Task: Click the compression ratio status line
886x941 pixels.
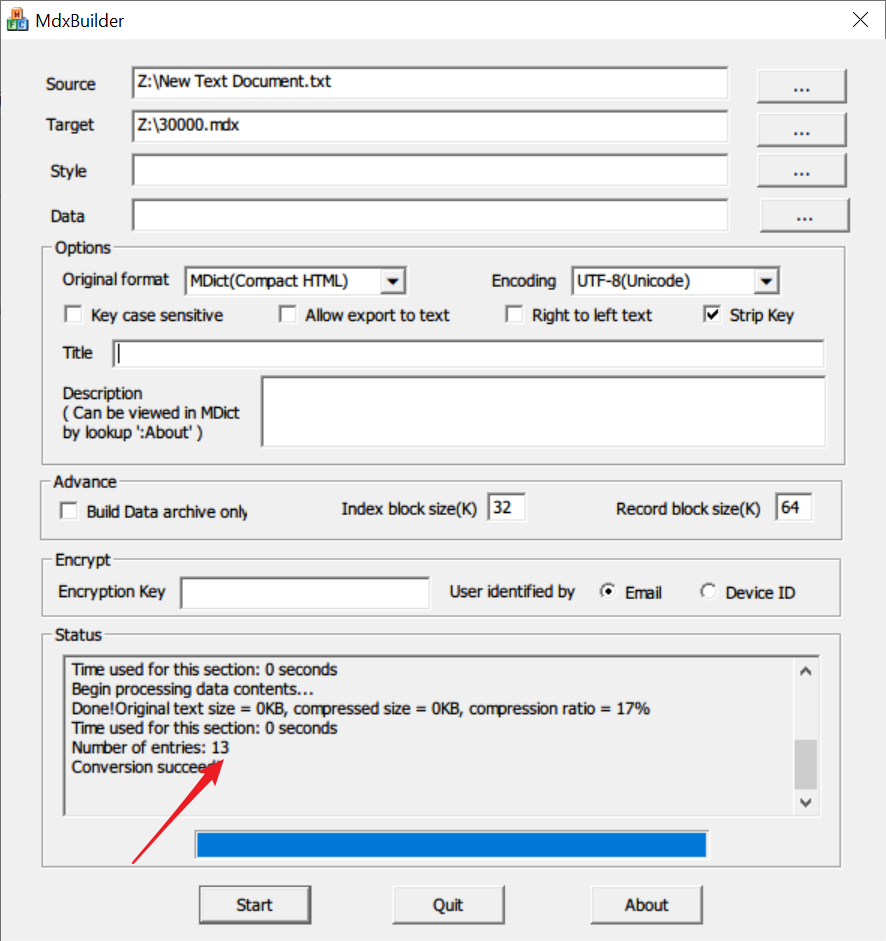Action: [360, 709]
